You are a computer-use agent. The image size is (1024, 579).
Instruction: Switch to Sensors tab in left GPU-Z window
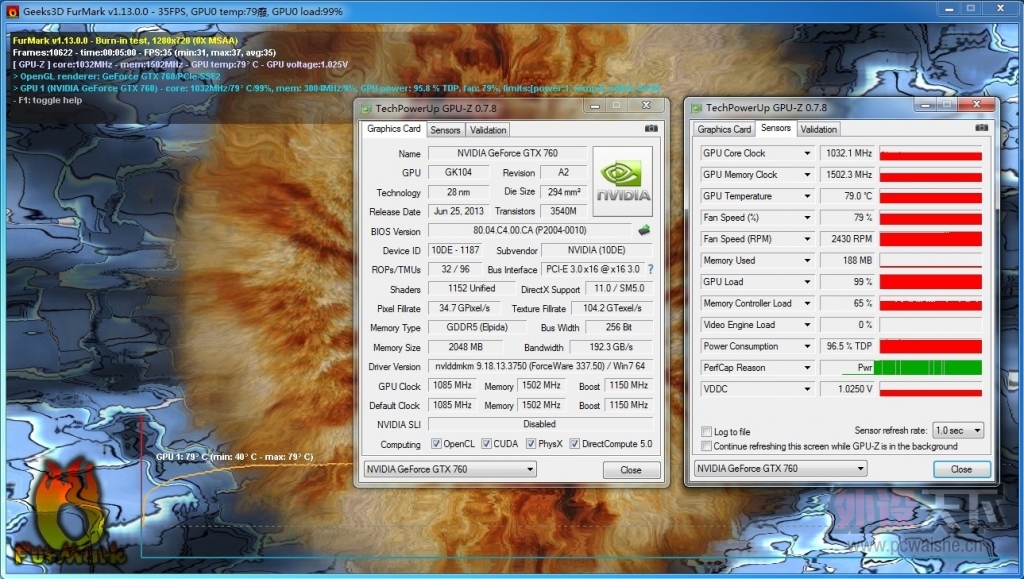pos(445,130)
